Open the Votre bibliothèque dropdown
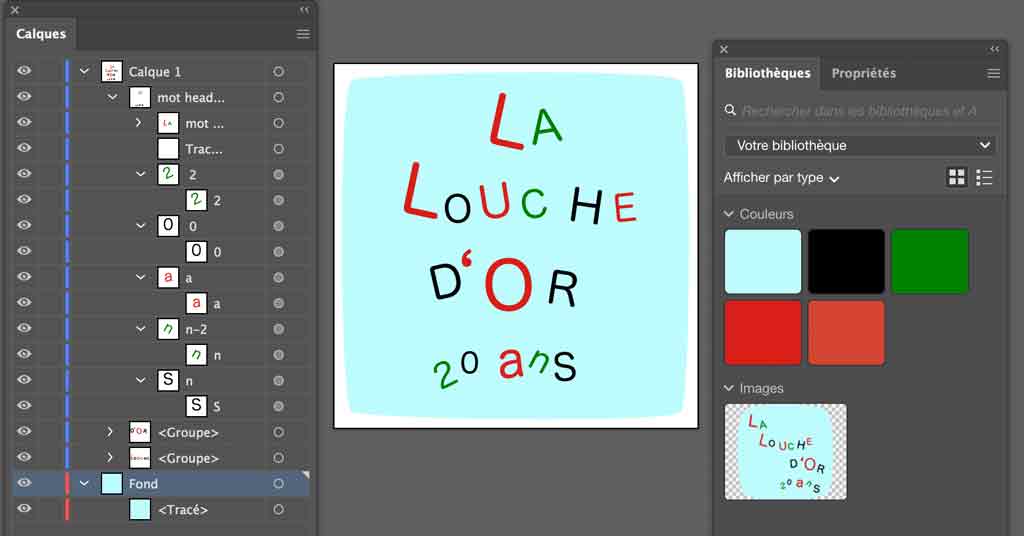Viewport: 1024px width, 536px height. [x=860, y=146]
